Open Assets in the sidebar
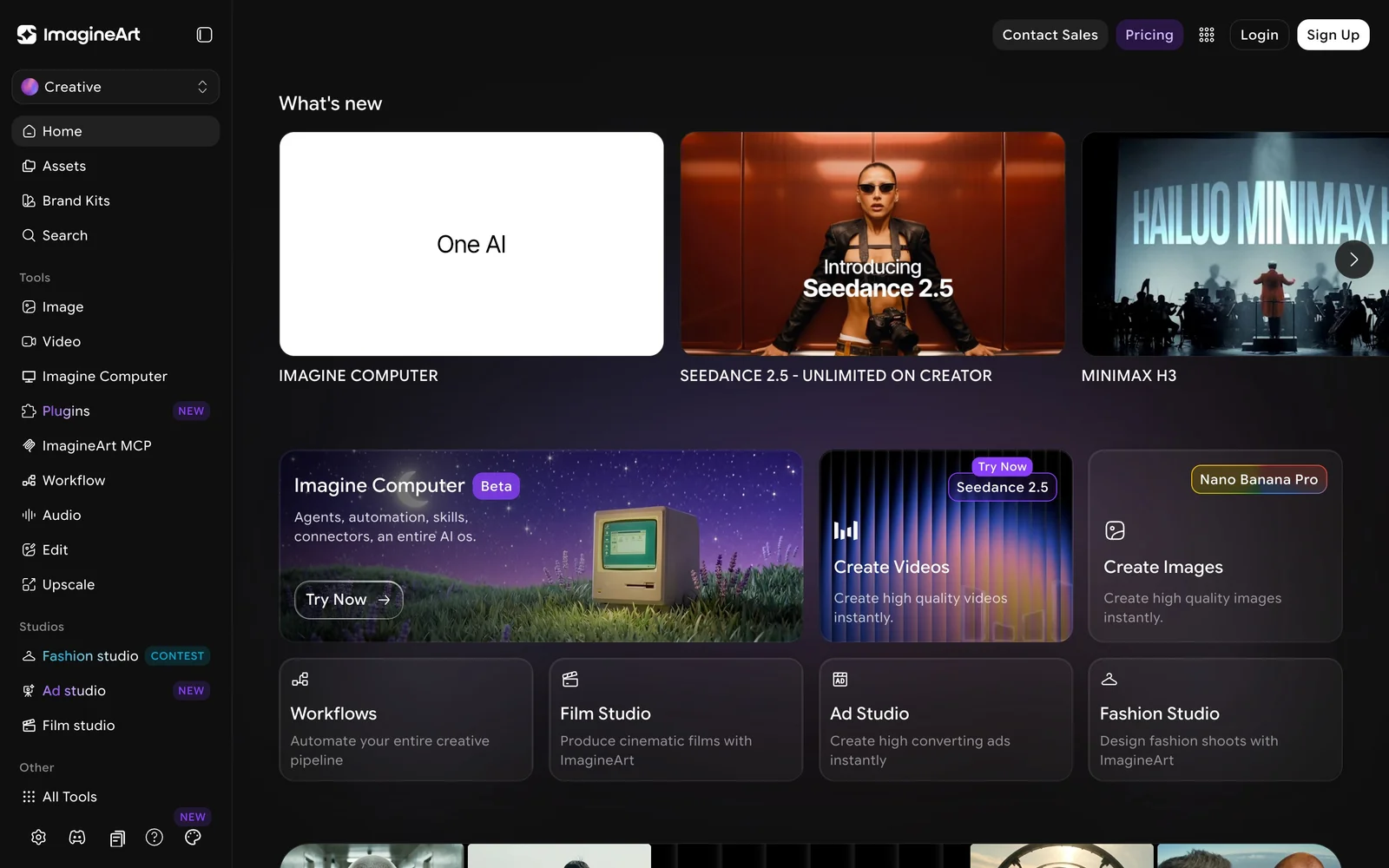 pyautogui.click(x=115, y=166)
